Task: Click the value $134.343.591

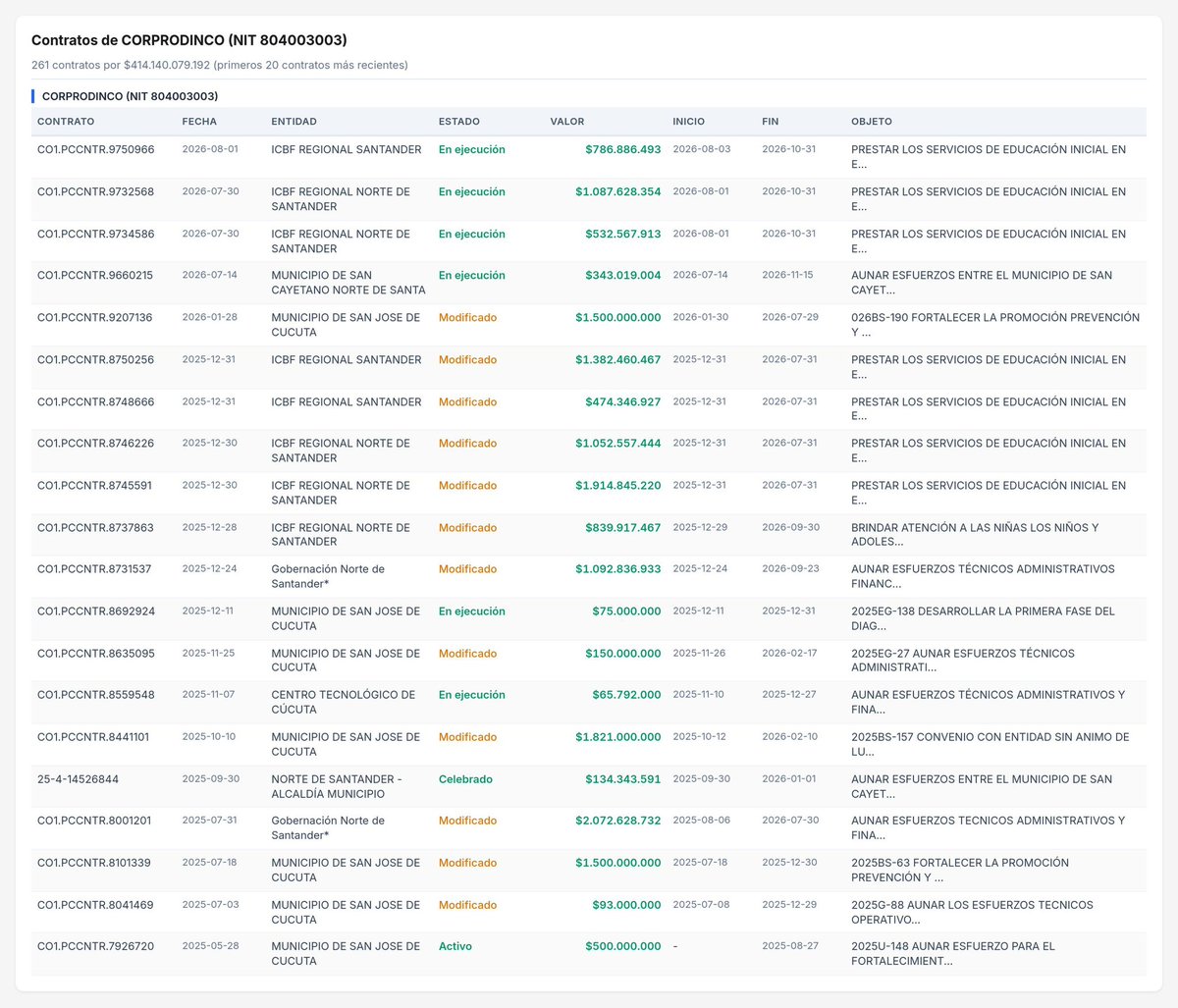Action: (x=623, y=778)
